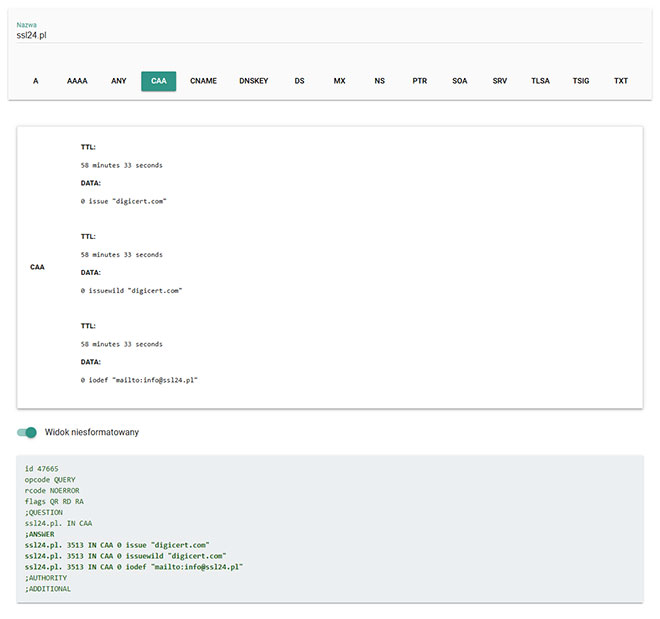Click the ';ANSWER' section header
Viewport: 660px width, 619px height.
[40, 534]
